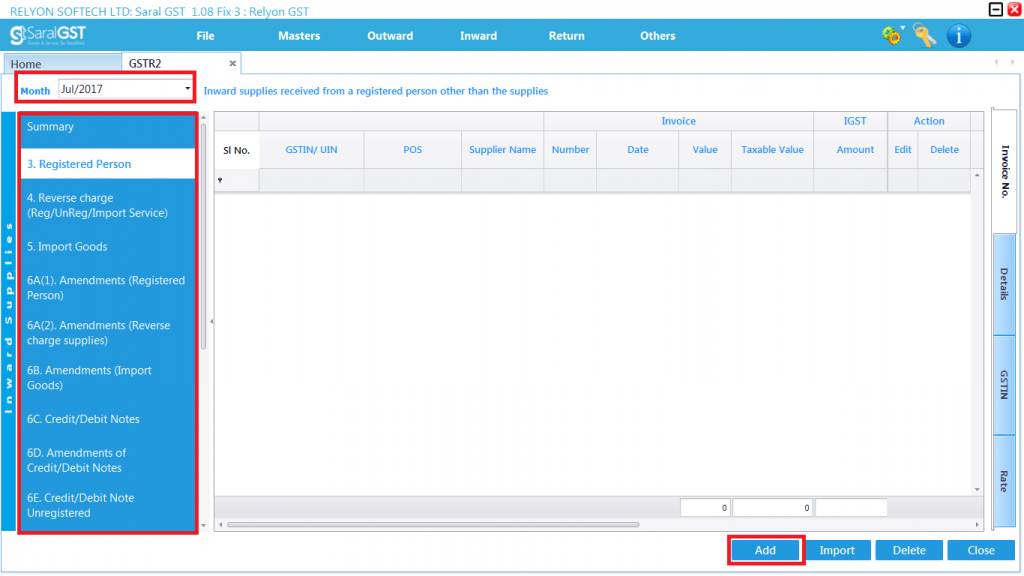Select 6C. Credit/Debit Notes
This screenshot has height=576, width=1024.
click(108, 419)
